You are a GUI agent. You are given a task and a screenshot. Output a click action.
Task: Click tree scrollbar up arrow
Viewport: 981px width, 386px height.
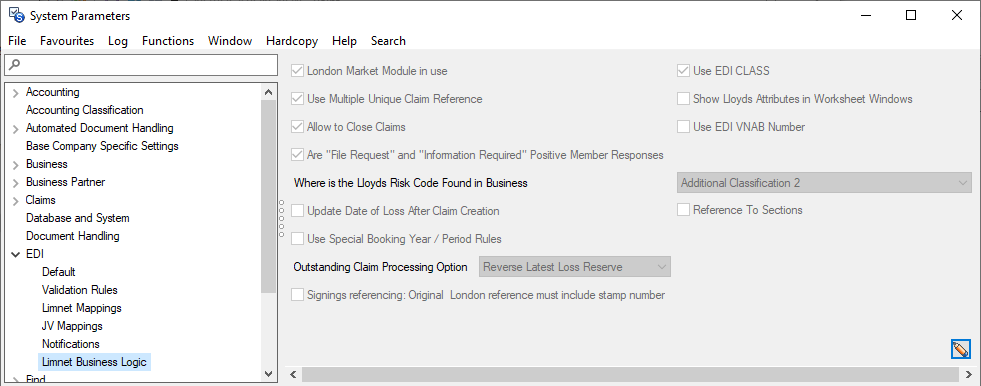(x=268, y=92)
